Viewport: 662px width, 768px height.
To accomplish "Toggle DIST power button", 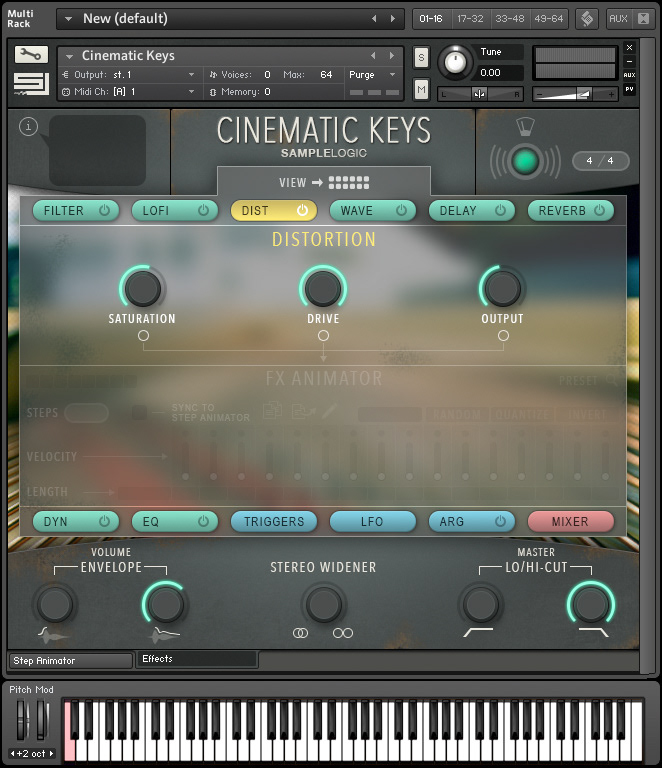I will (302, 210).
